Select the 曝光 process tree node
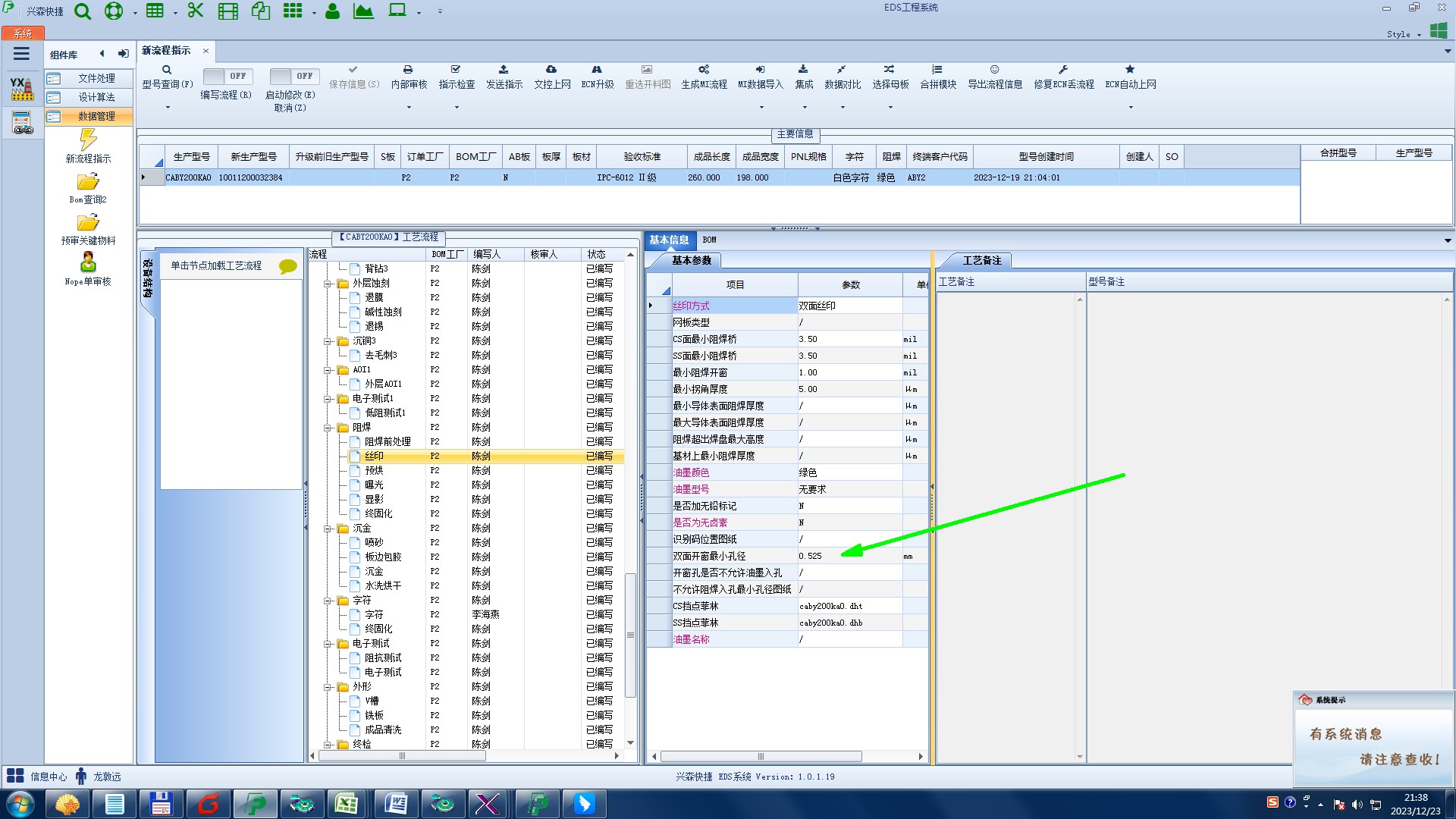The height and width of the screenshot is (819, 1456). (374, 485)
